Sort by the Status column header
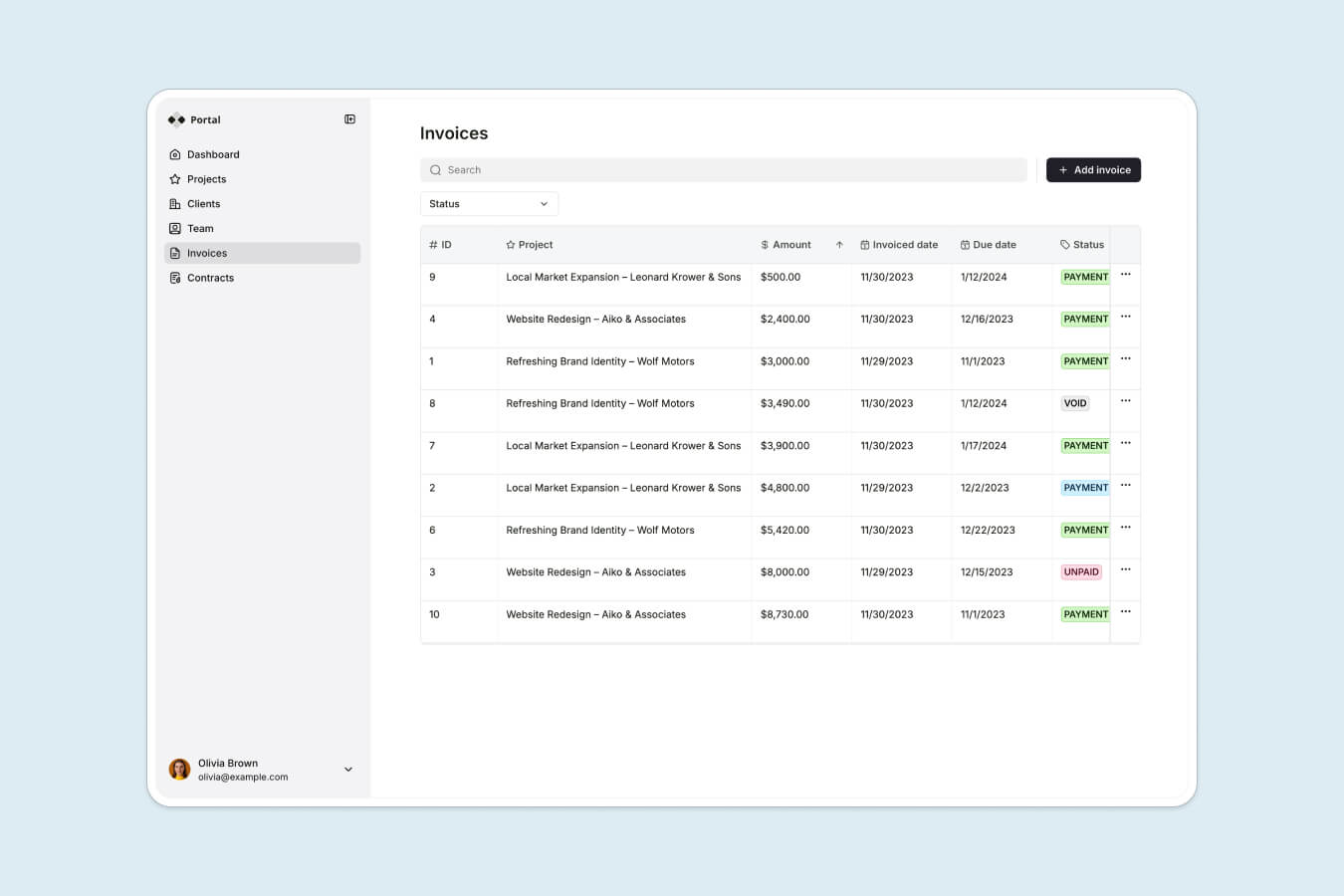 [1082, 245]
